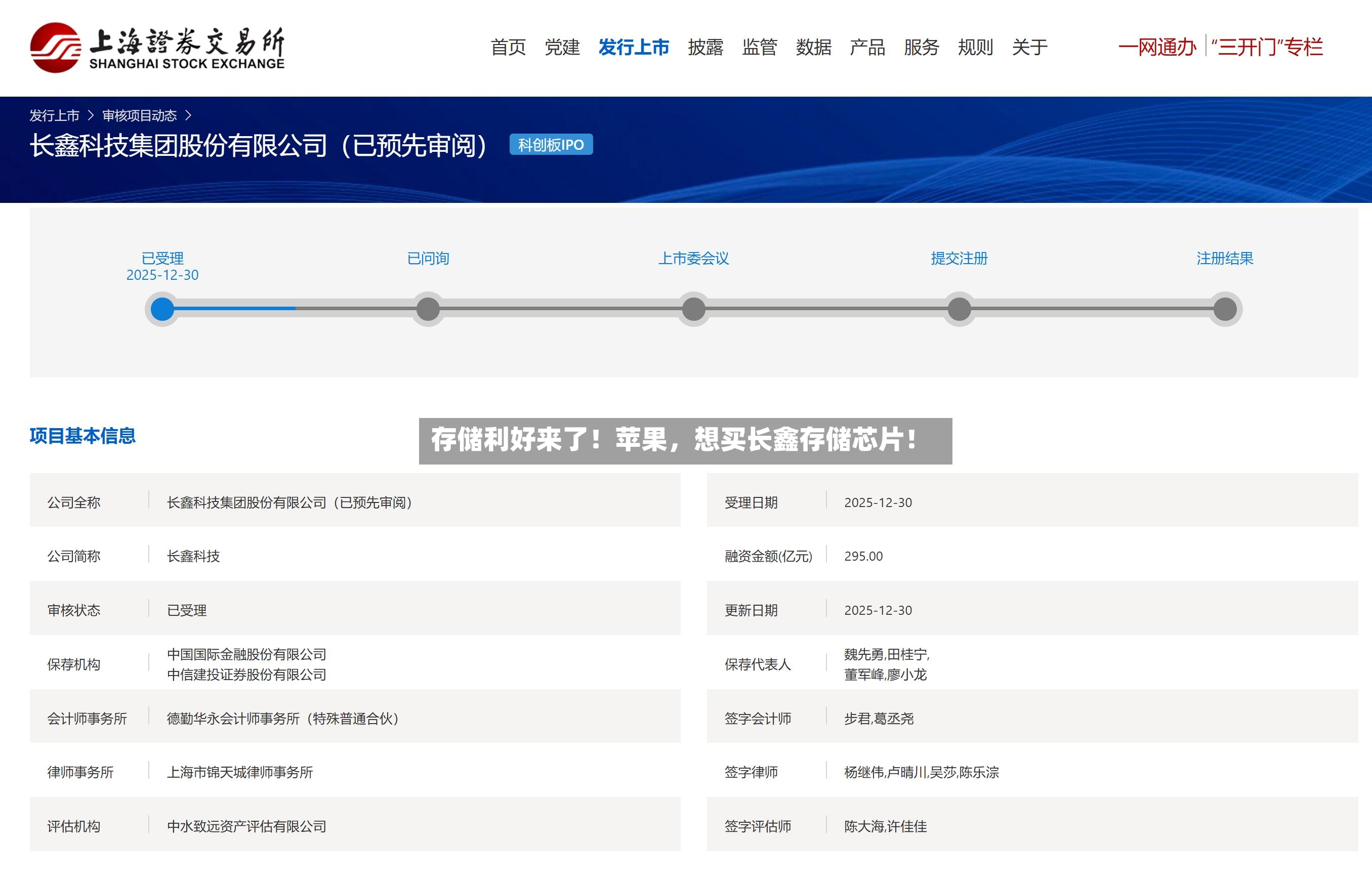Click the 保荐机构 row label
The height and width of the screenshot is (883, 1372).
coord(73,664)
